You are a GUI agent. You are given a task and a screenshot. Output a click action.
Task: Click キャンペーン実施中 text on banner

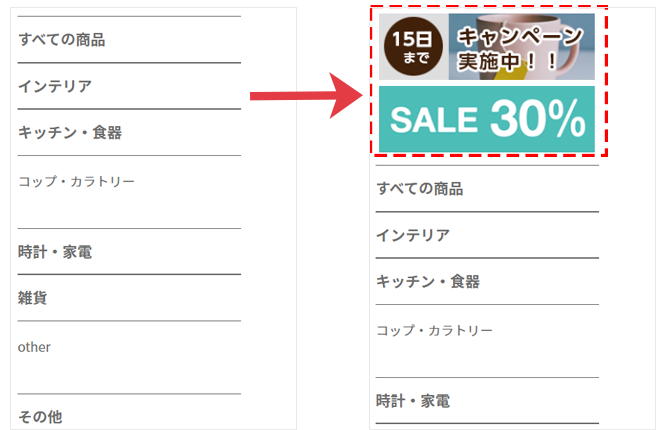520,48
